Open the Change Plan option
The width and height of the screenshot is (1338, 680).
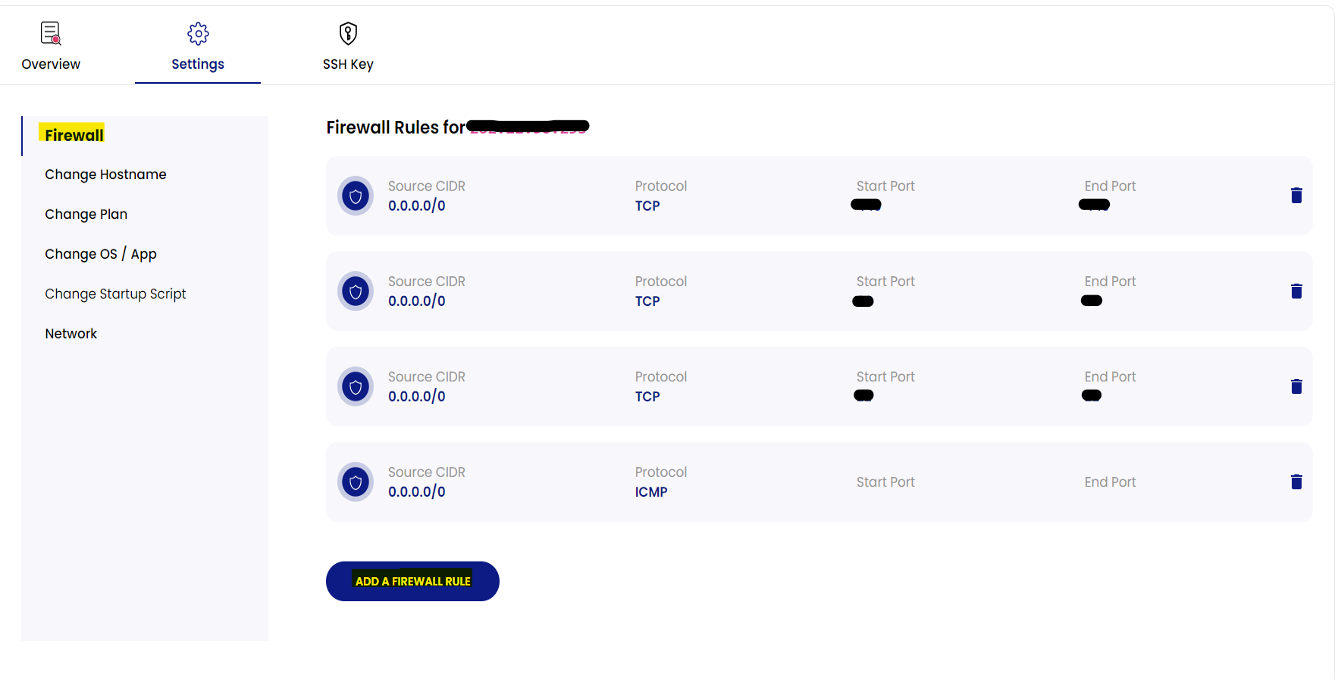86,214
